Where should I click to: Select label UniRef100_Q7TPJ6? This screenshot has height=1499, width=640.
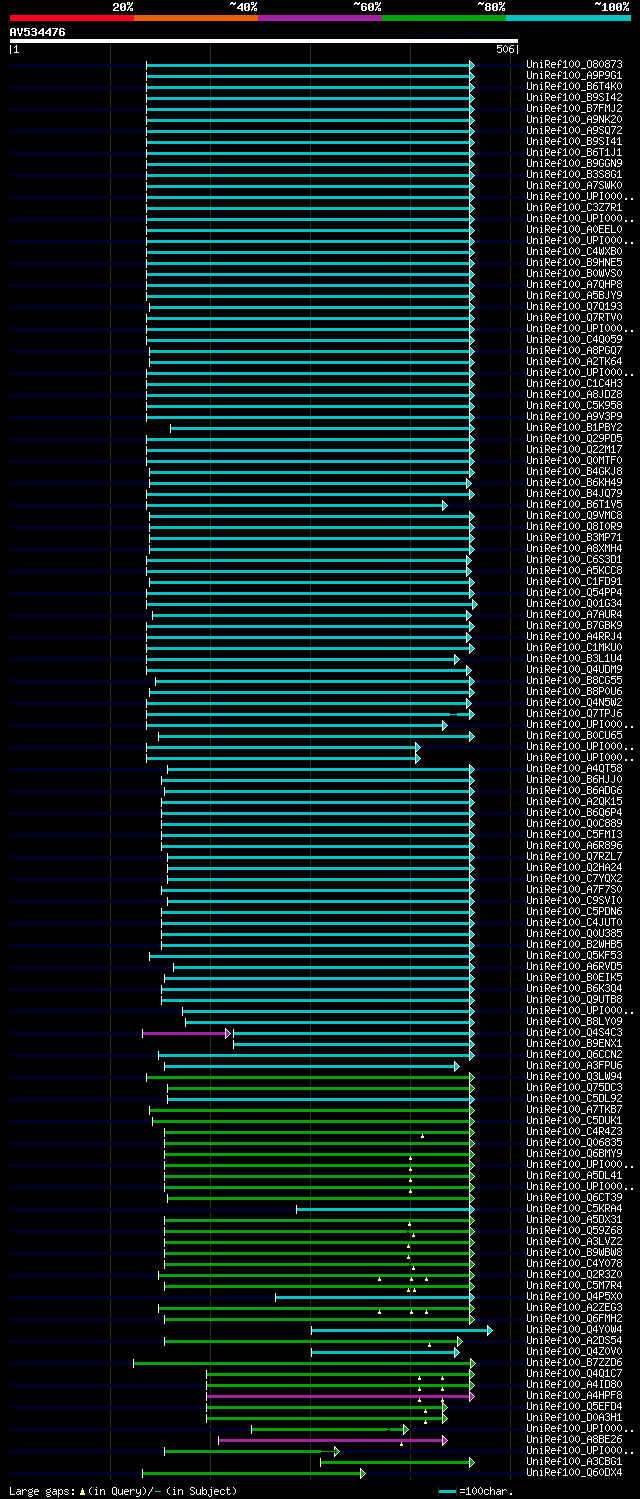[574, 714]
